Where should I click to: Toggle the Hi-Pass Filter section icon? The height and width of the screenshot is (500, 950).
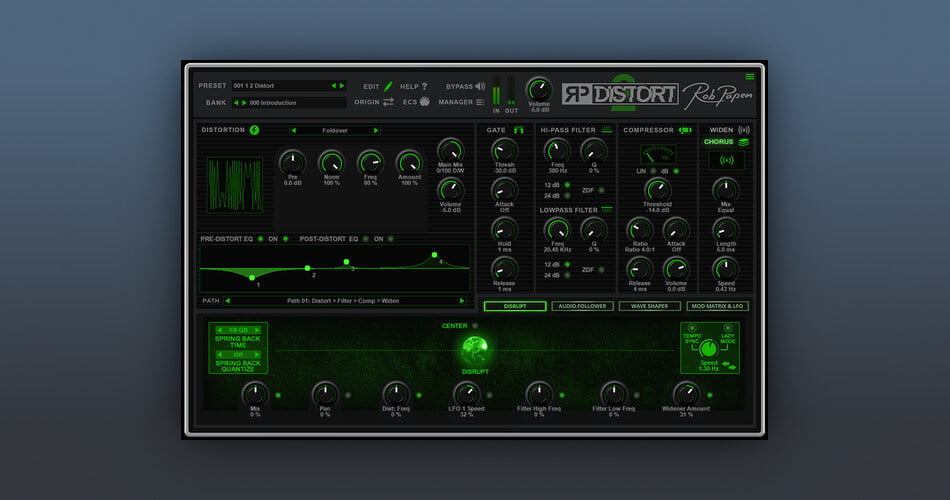tap(606, 130)
